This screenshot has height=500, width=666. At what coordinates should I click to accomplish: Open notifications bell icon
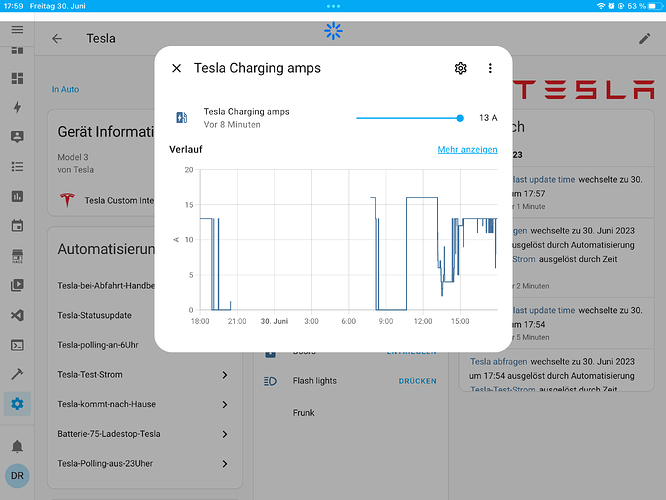[17, 446]
